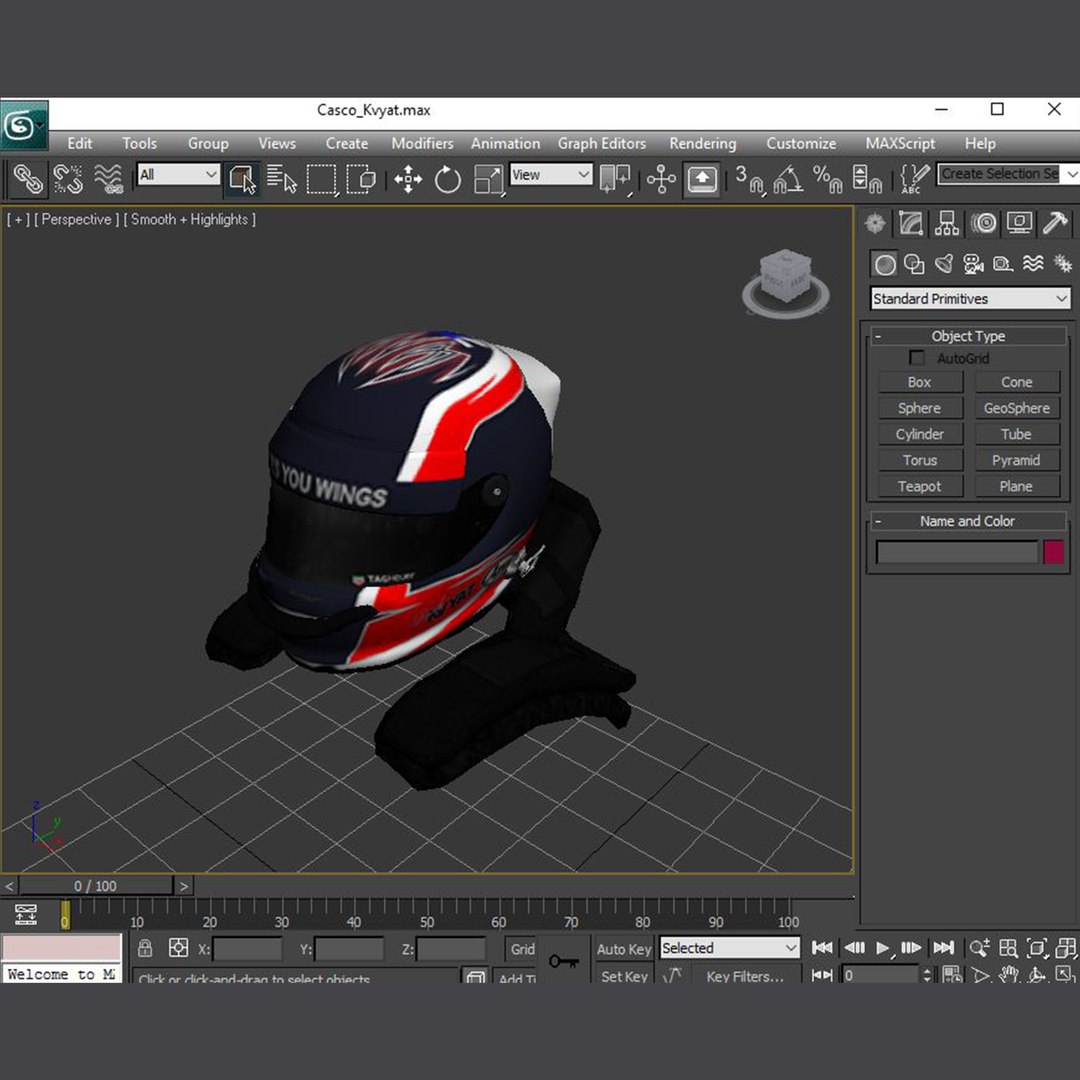Viewport: 1080px width, 1080px height.
Task: Play the animation
Action: [x=882, y=948]
